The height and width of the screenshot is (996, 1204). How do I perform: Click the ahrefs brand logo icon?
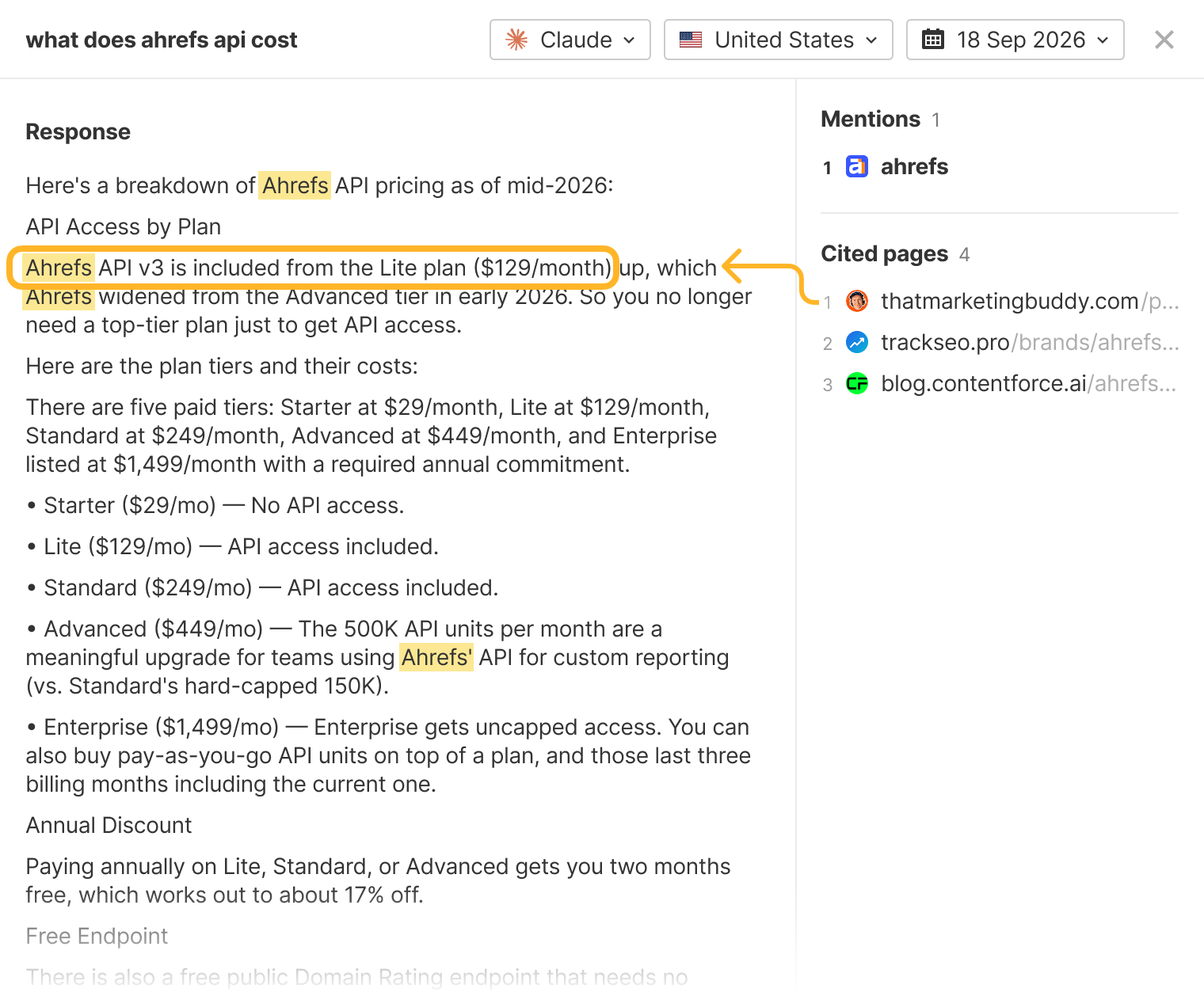coord(857,166)
